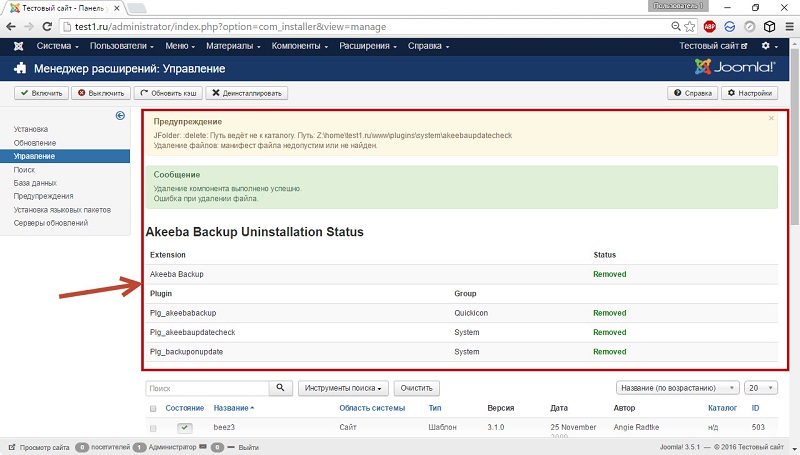Screen dimensions: 800x455
Task: Click the Поиск search input field
Action: pyautogui.click(x=207, y=388)
